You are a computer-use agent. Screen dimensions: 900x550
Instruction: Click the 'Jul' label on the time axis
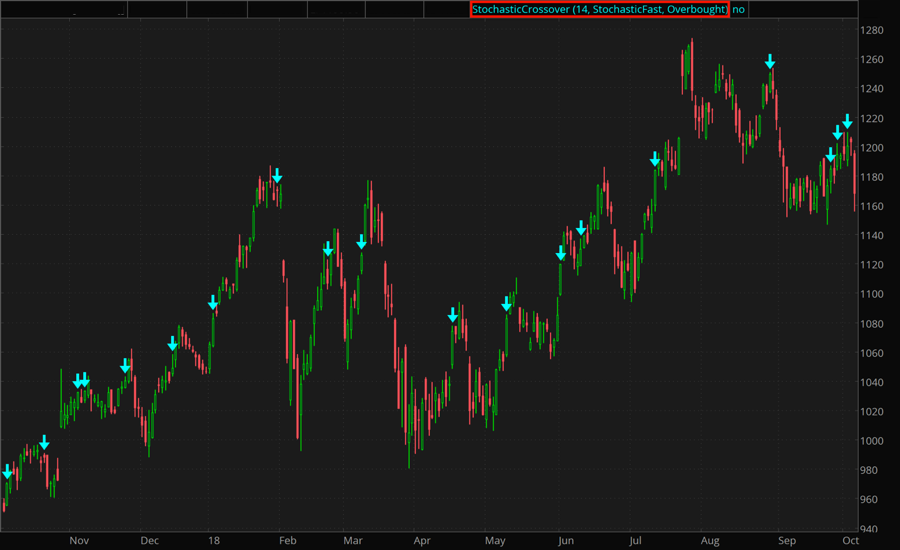pyautogui.click(x=636, y=540)
